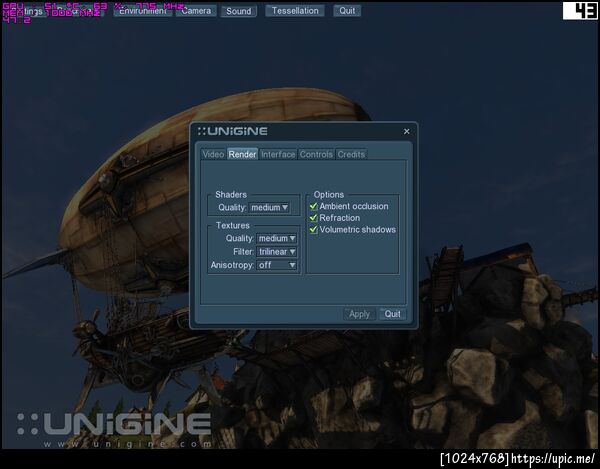
Task: Uncheck Volumetric shadows
Action: pos(313,230)
